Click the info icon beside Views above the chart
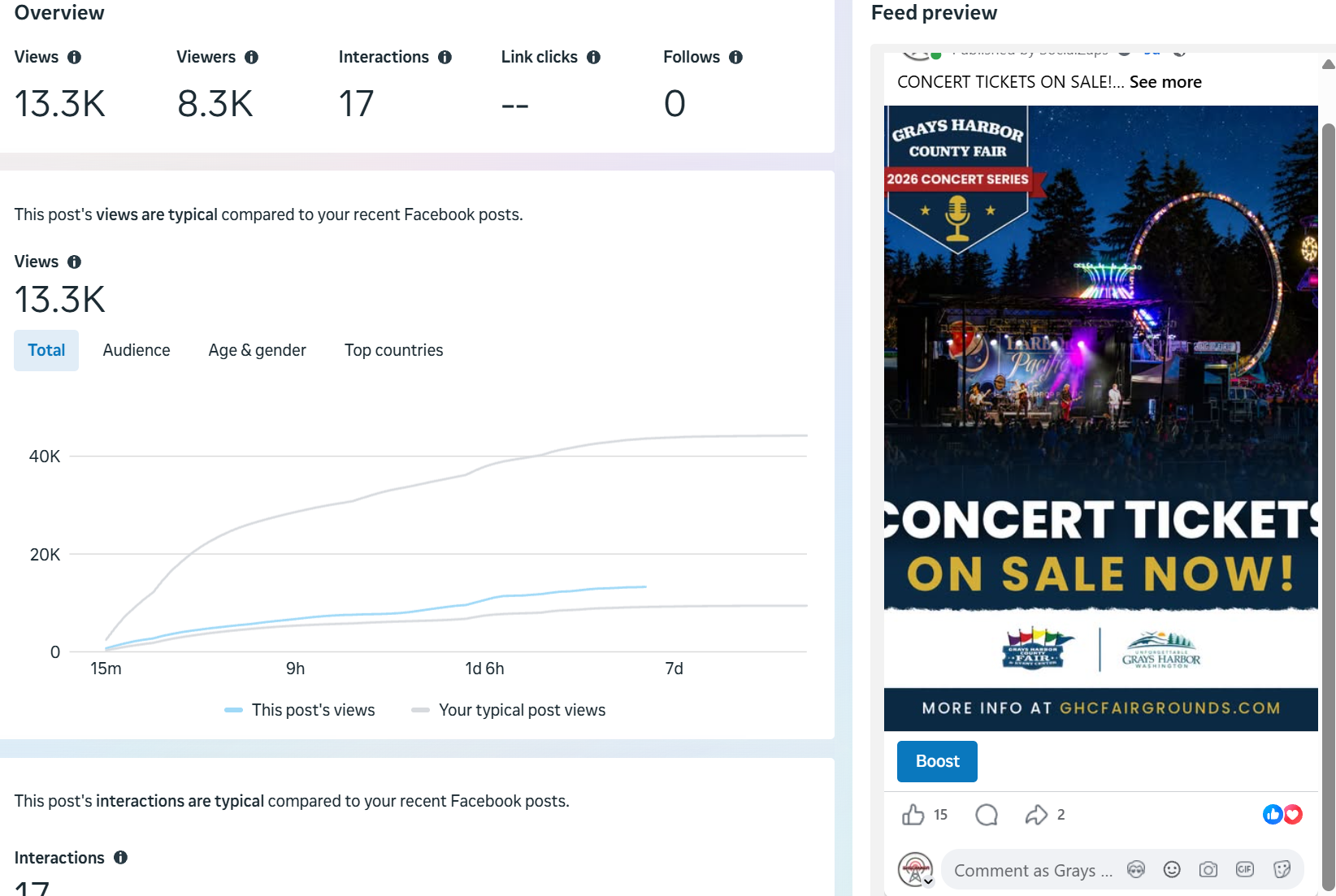The image size is (1336, 896). (74, 262)
